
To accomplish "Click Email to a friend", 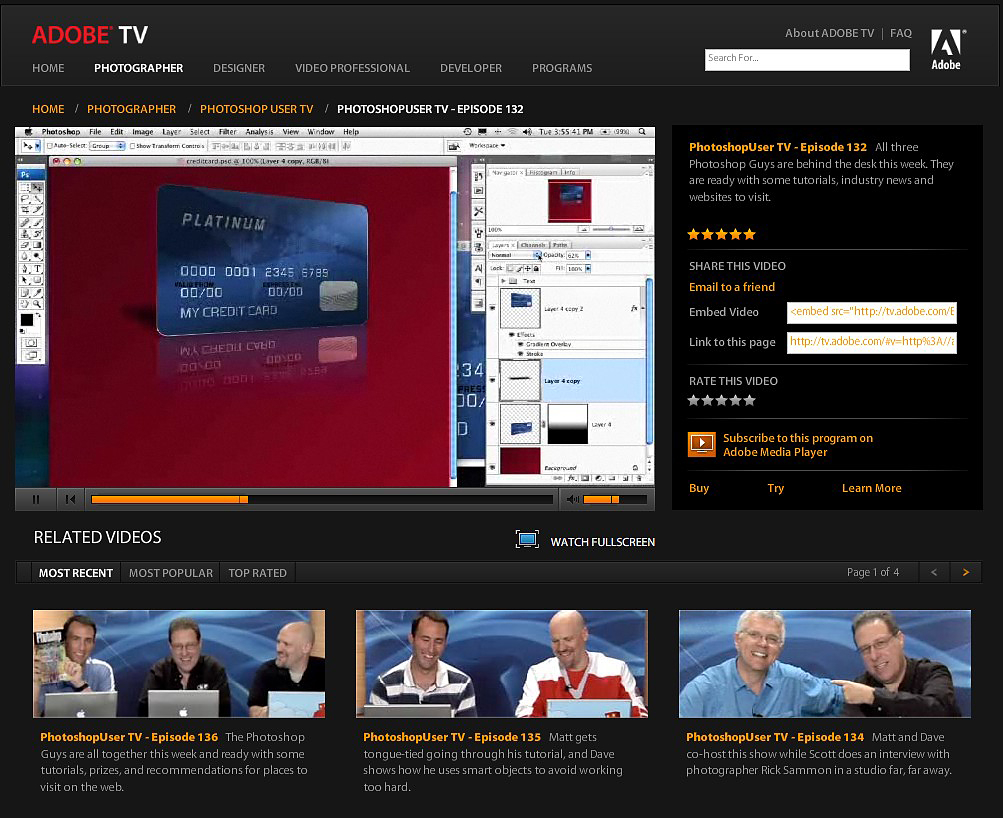I will 732,287.
